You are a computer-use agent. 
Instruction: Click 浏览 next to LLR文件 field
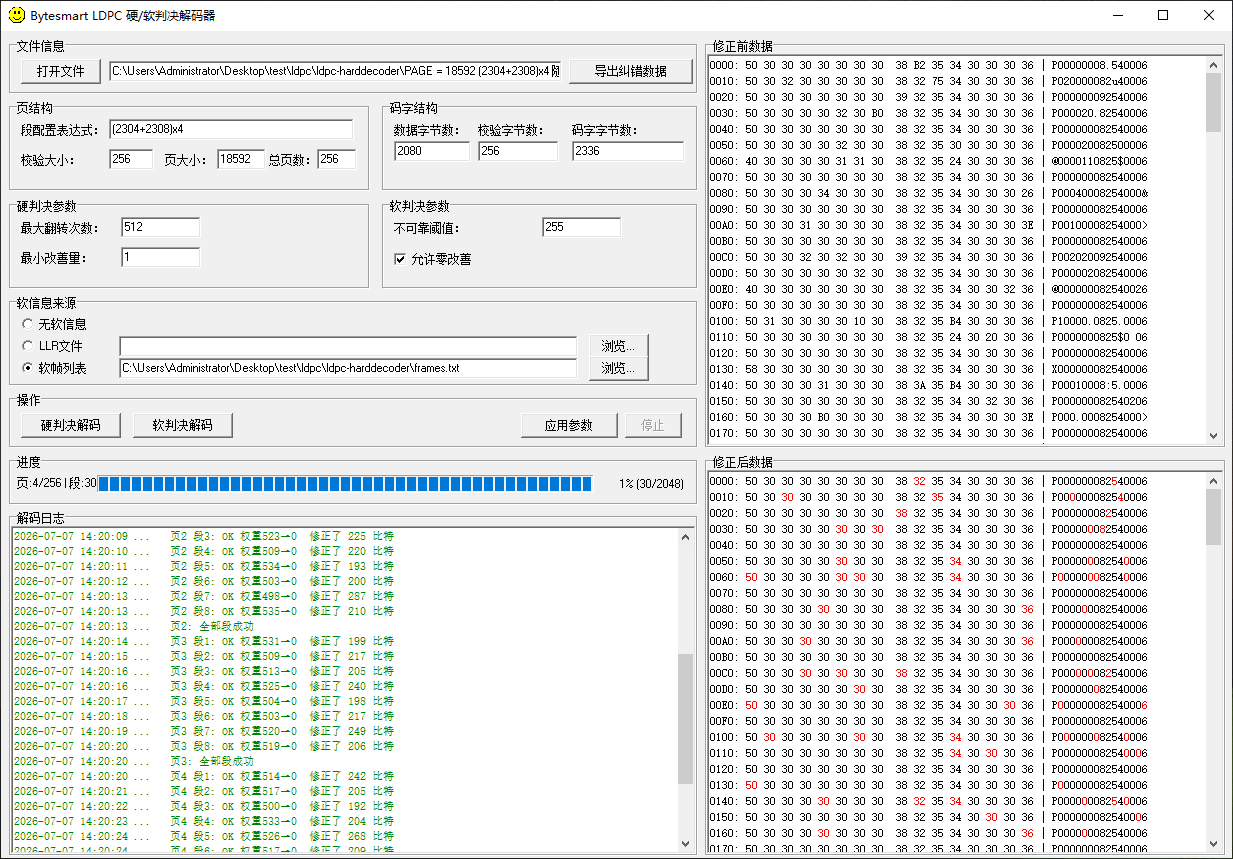(x=618, y=346)
